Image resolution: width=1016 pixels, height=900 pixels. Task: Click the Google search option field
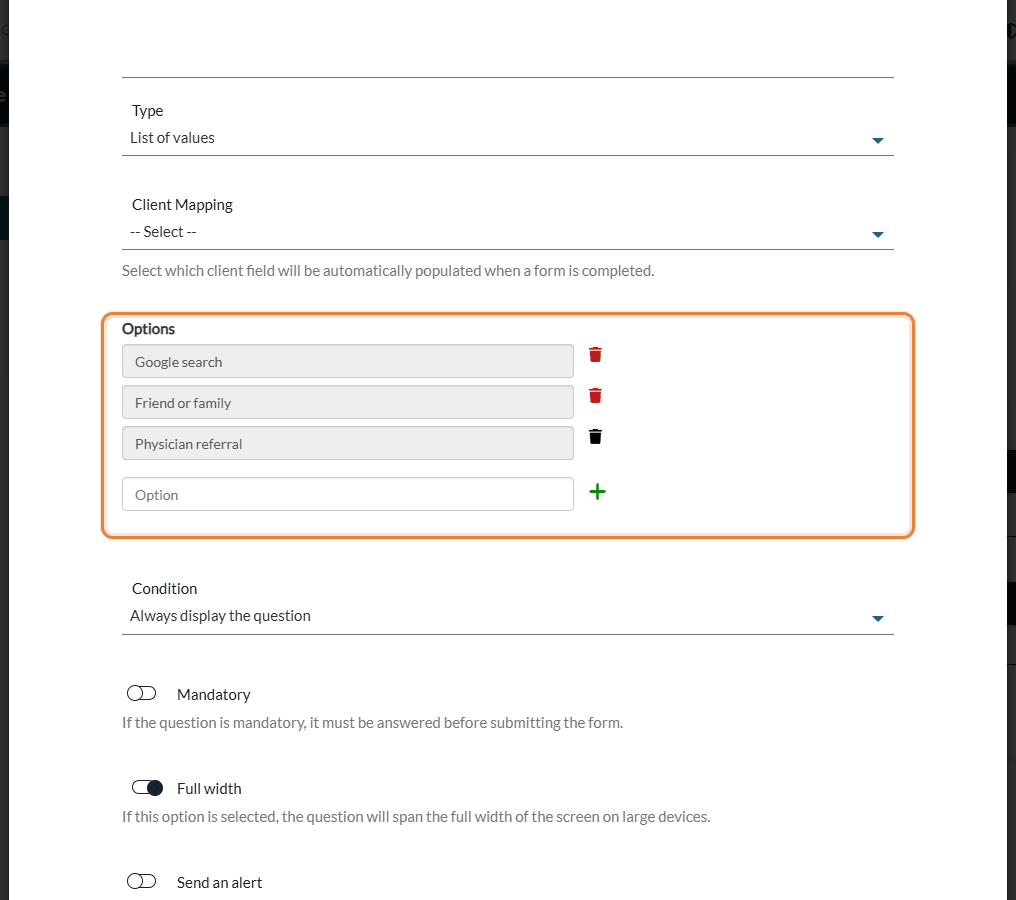347,362
